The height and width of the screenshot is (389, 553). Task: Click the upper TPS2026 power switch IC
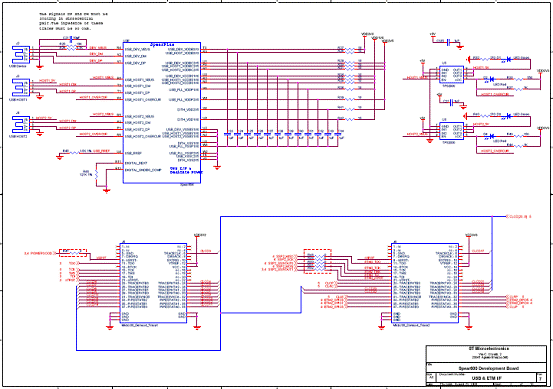coord(451,74)
